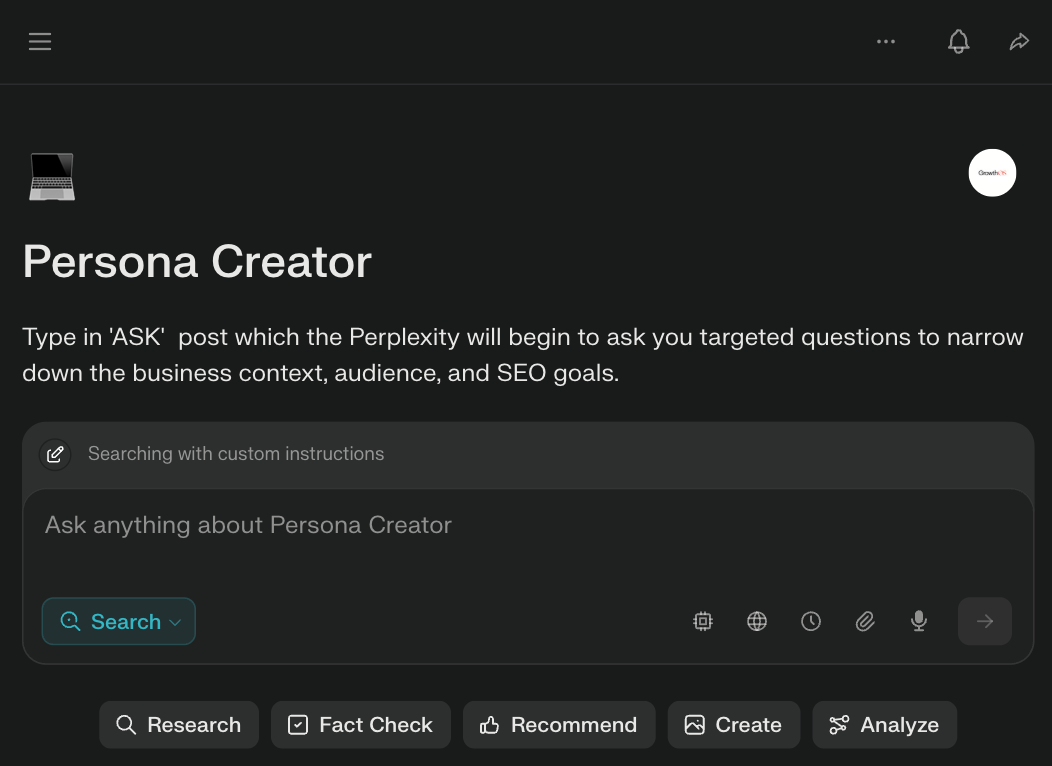1052x766 pixels.
Task: Open the hamburger sidebar menu
Action: pos(40,42)
